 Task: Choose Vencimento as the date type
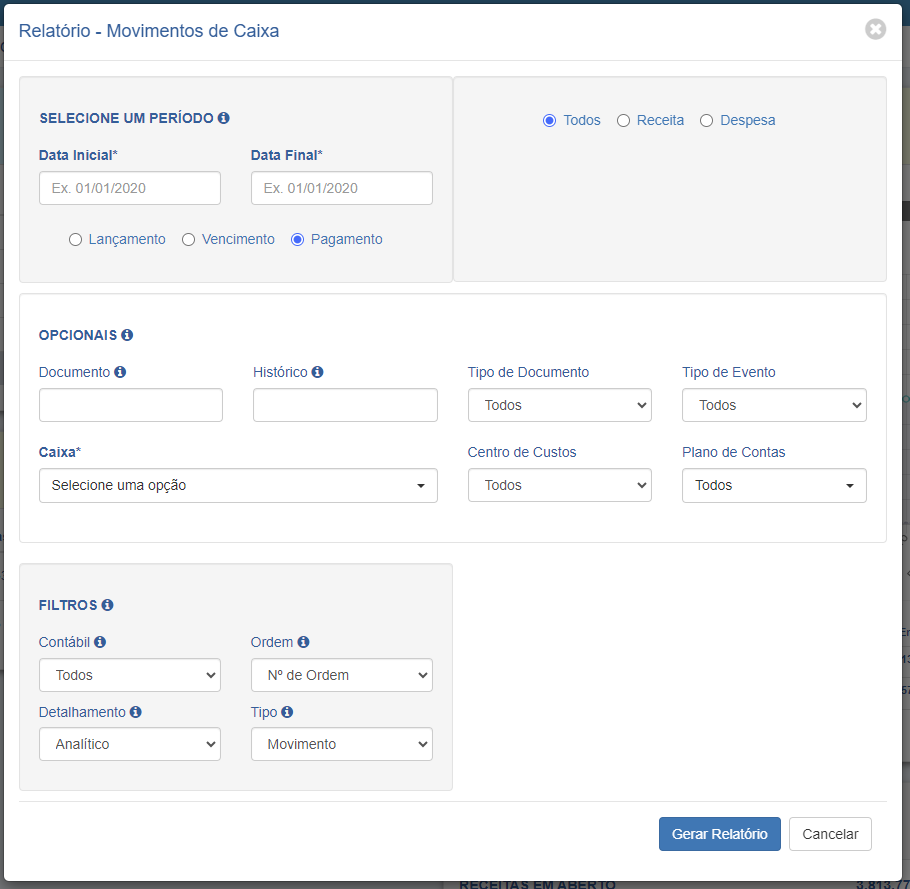point(189,240)
